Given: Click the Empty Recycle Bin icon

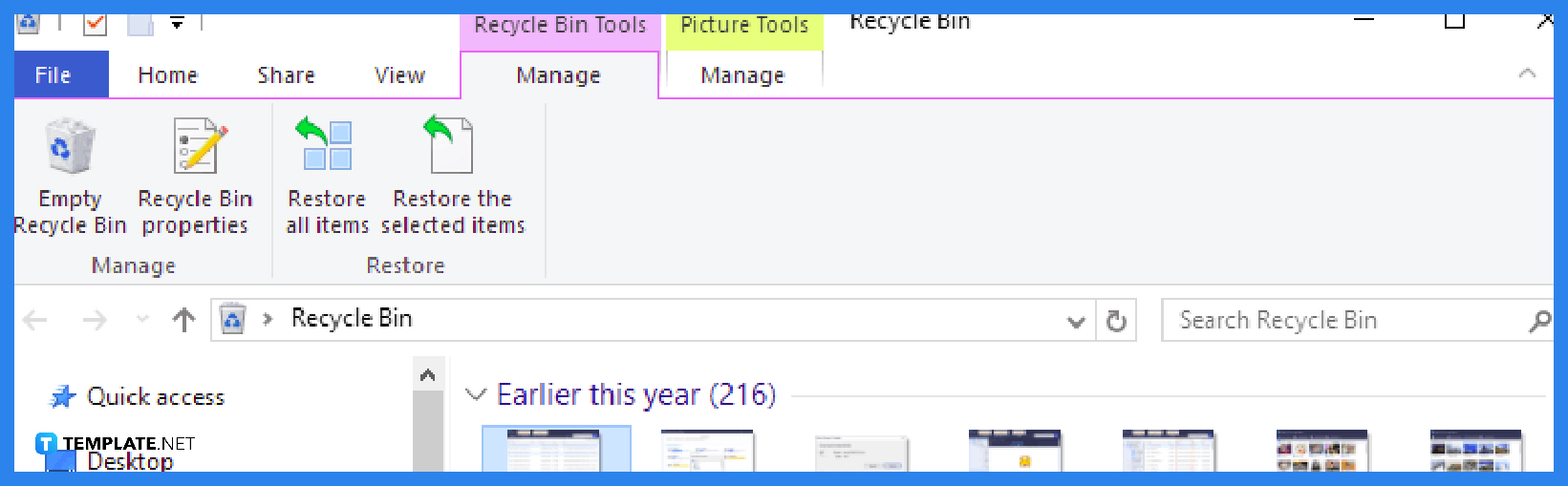Looking at the screenshot, I should click(70, 146).
